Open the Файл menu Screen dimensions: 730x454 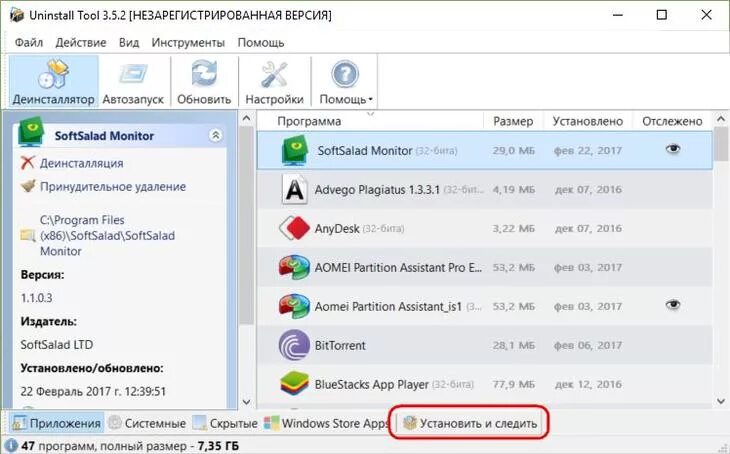click(29, 43)
